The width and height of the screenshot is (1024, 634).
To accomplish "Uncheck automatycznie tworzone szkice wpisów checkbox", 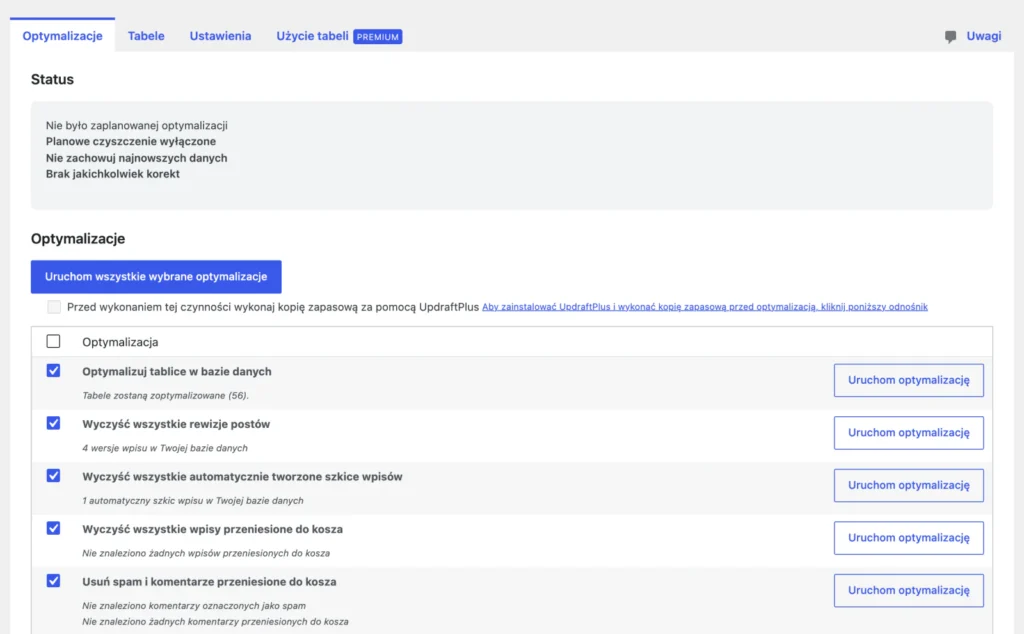I will 54,476.
